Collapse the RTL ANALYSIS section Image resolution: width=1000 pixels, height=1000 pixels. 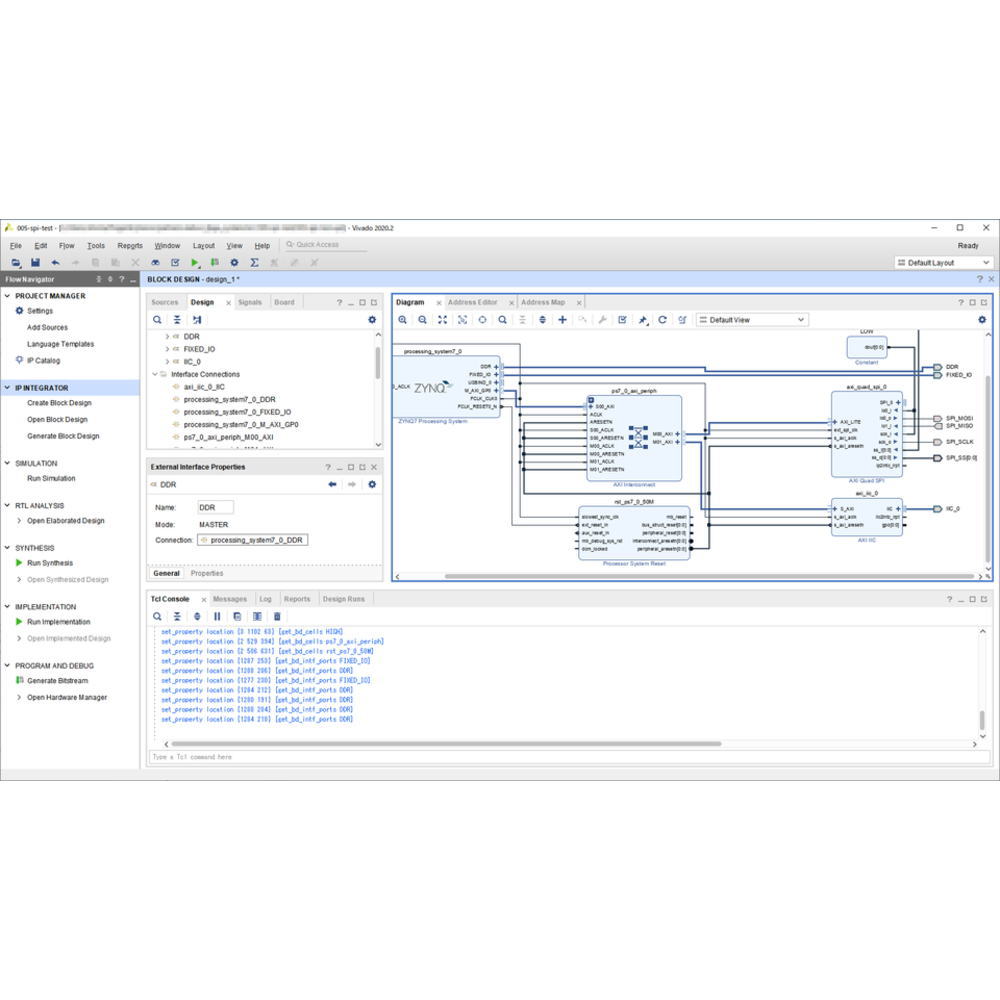[x=7, y=506]
